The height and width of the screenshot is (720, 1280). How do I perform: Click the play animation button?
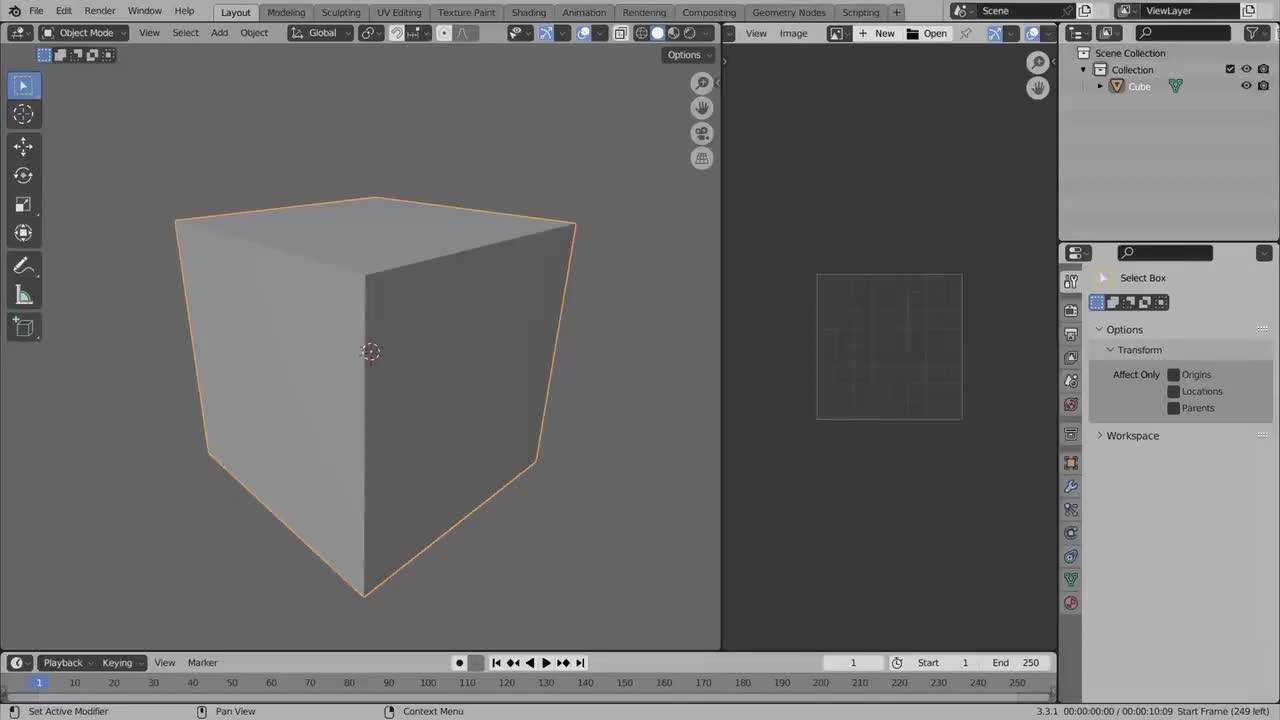point(546,663)
